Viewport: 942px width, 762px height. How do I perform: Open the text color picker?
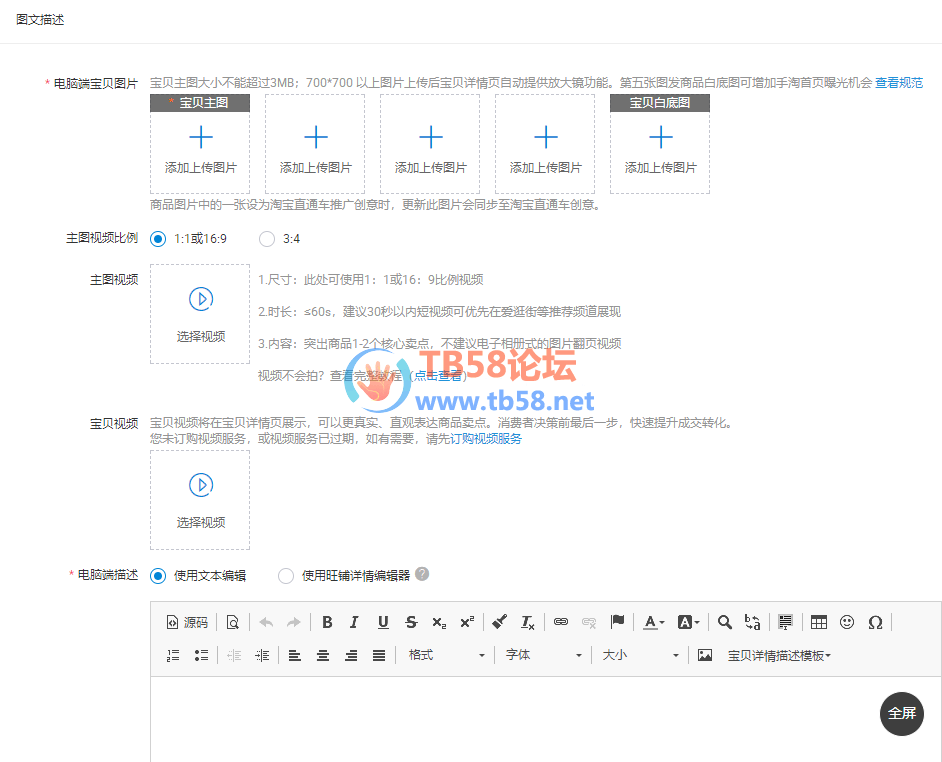coord(654,622)
